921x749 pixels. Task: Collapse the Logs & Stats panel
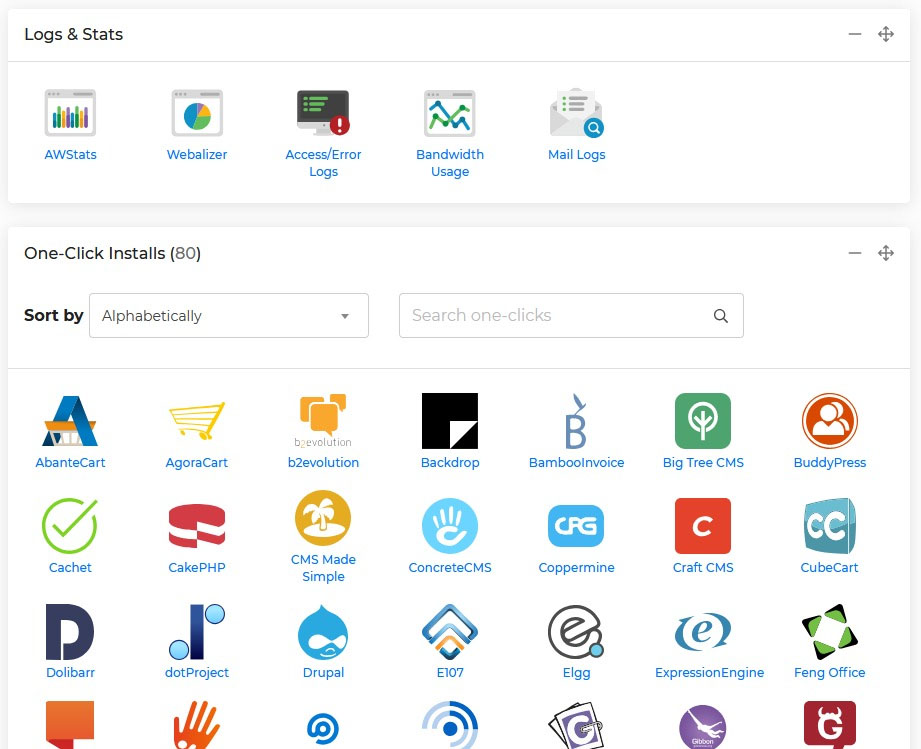click(855, 34)
